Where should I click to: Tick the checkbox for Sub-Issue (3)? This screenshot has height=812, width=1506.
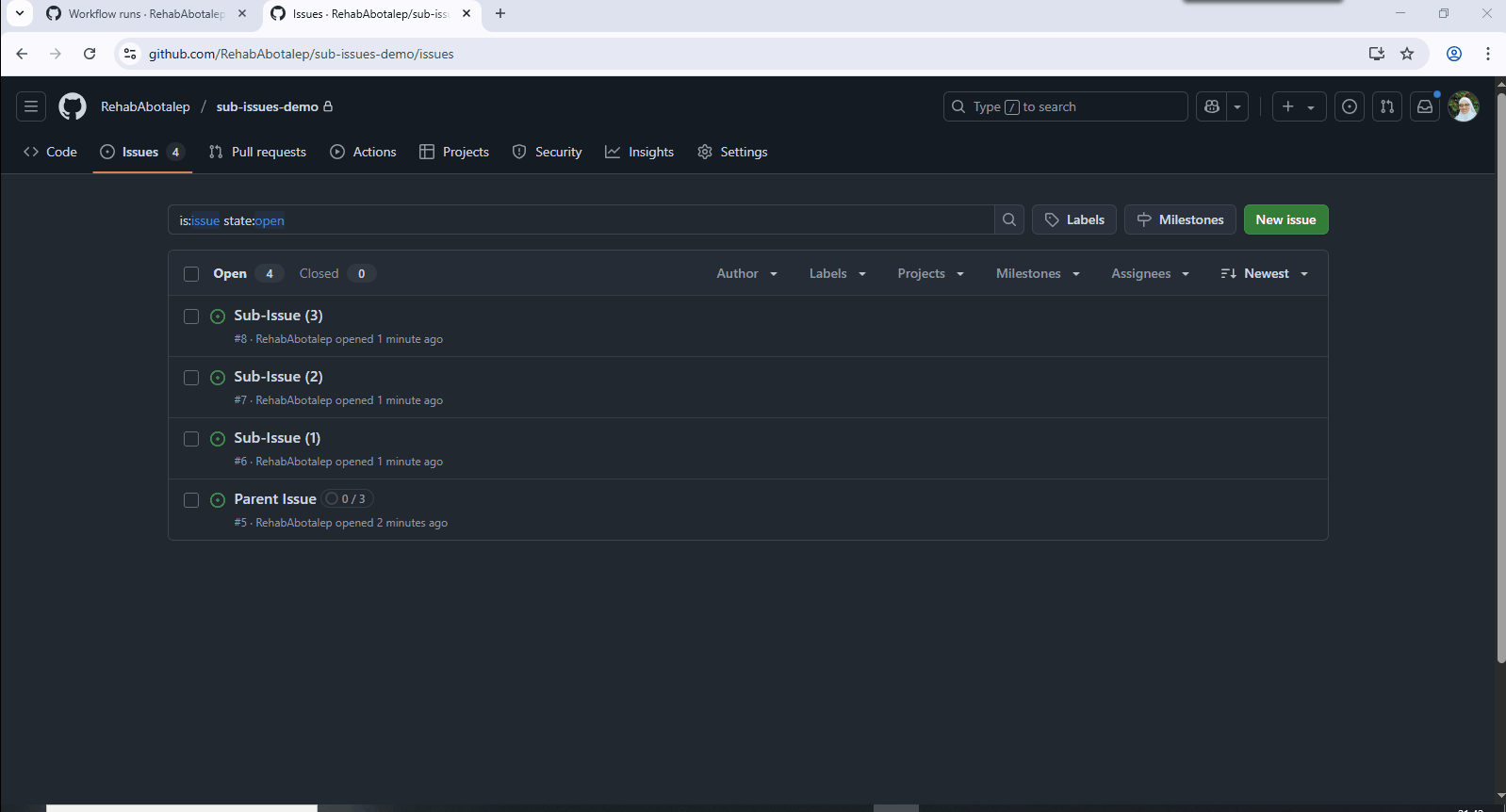pos(191,317)
